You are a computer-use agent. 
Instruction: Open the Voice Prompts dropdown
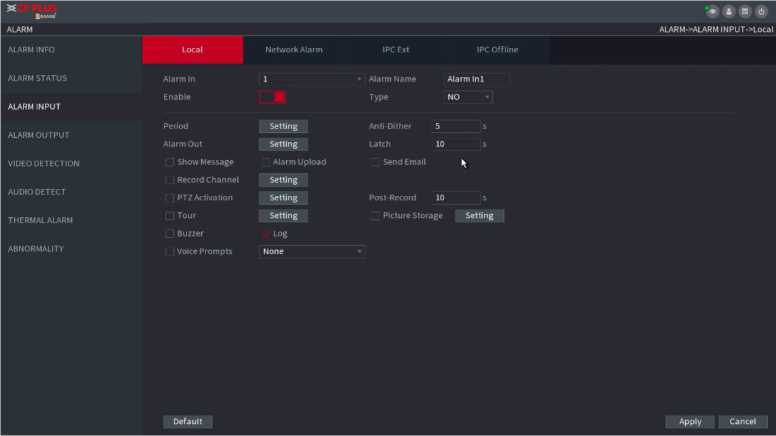(x=311, y=252)
